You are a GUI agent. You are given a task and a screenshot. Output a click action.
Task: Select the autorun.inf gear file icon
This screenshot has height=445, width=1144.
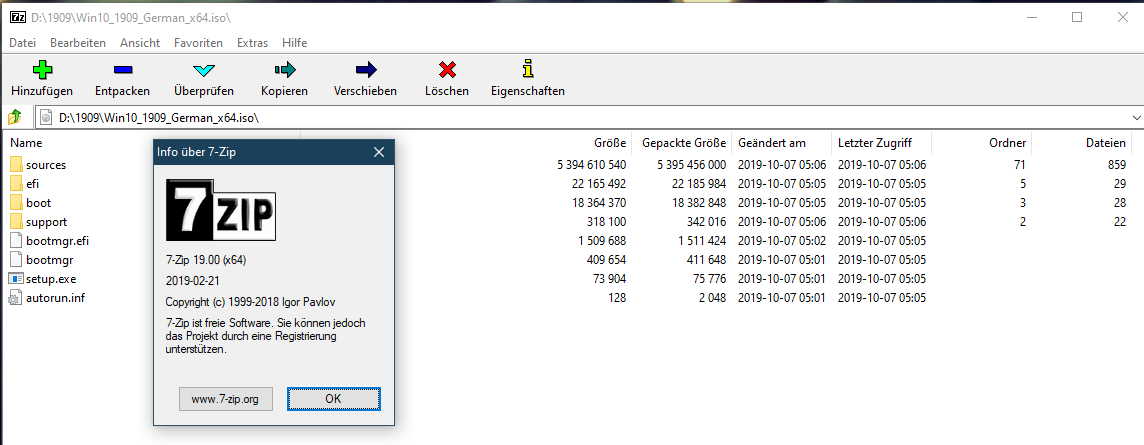[x=15, y=298]
